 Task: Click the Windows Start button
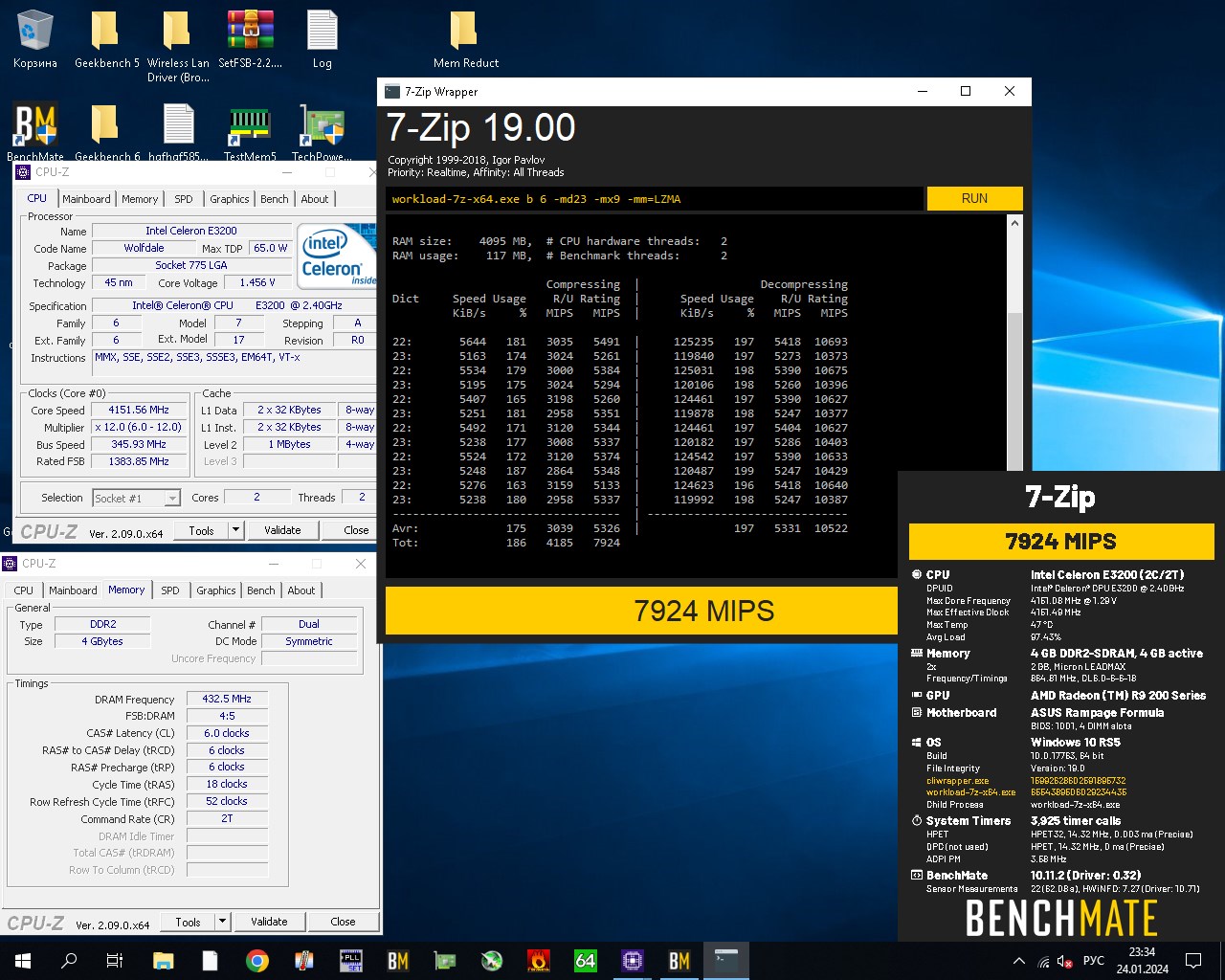coord(23,961)
